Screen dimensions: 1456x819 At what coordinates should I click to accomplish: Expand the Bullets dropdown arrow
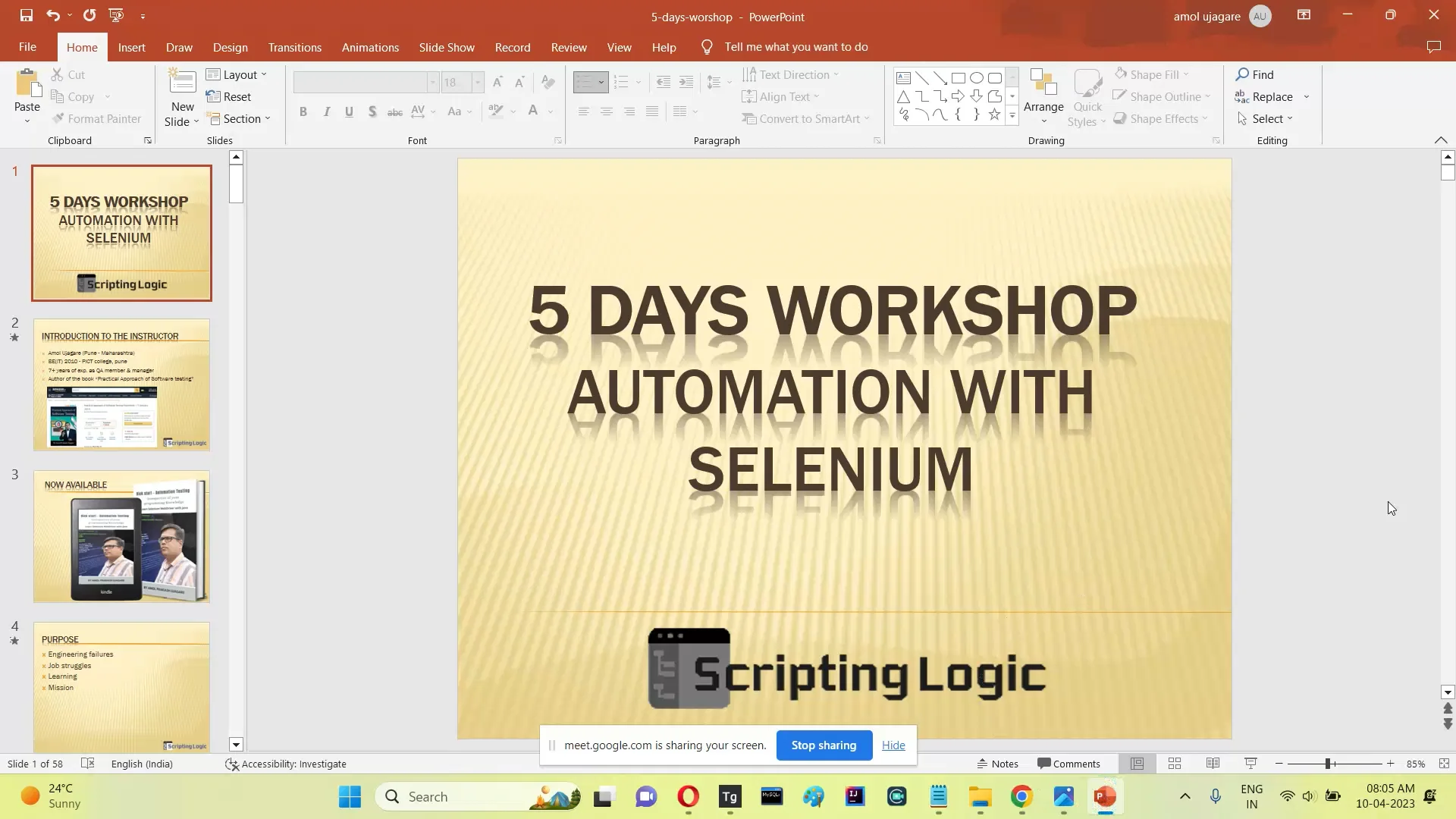tap(601, 82)
